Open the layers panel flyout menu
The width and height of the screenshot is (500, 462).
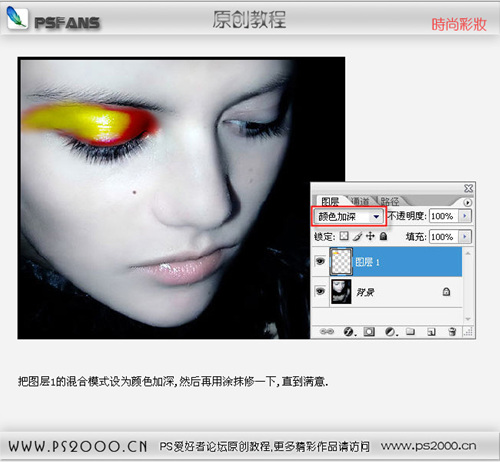pyautogui.click(x=467, y=202)
